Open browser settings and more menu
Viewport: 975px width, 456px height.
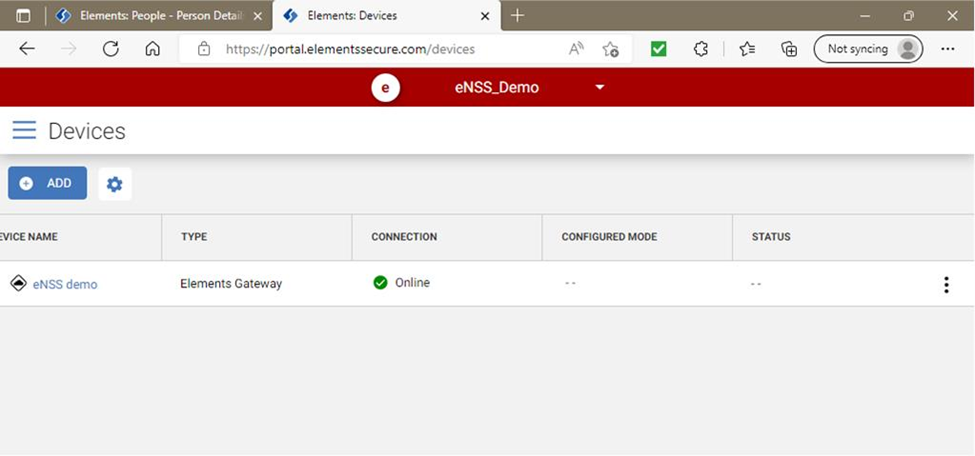tap(948, 49)
